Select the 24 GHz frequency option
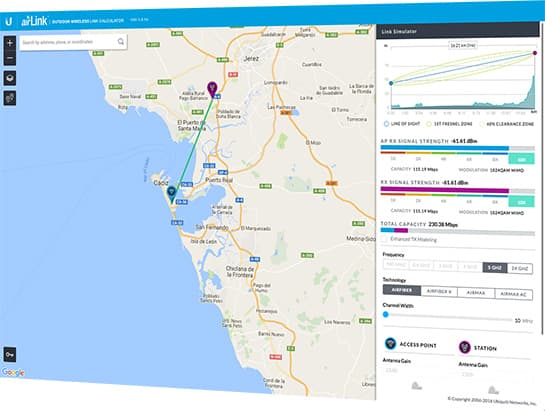This screenshot has height=411, width=545. click(x=519, y=268)
